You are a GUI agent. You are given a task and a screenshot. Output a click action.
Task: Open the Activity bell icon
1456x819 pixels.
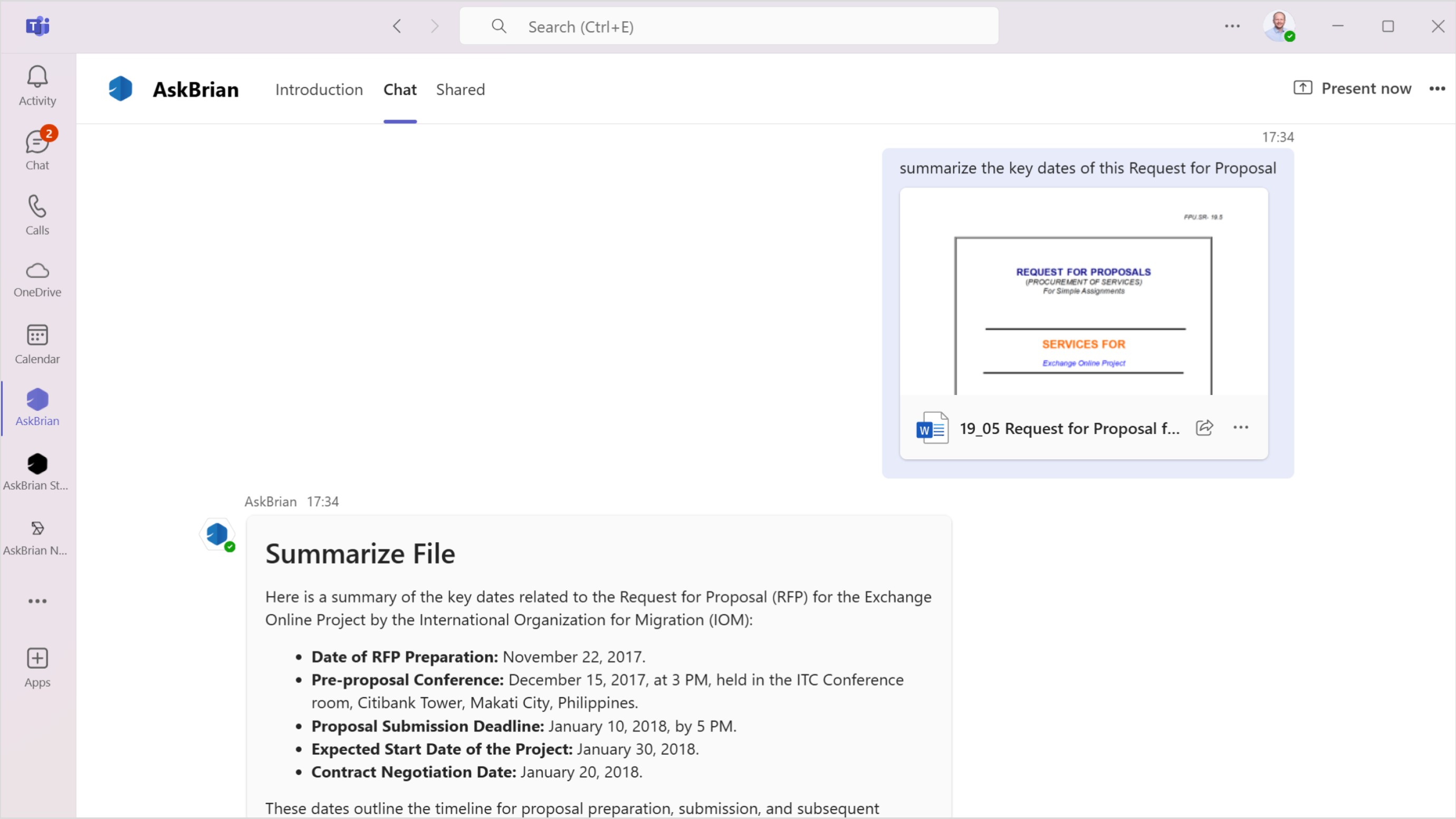[x=37, y=85]
